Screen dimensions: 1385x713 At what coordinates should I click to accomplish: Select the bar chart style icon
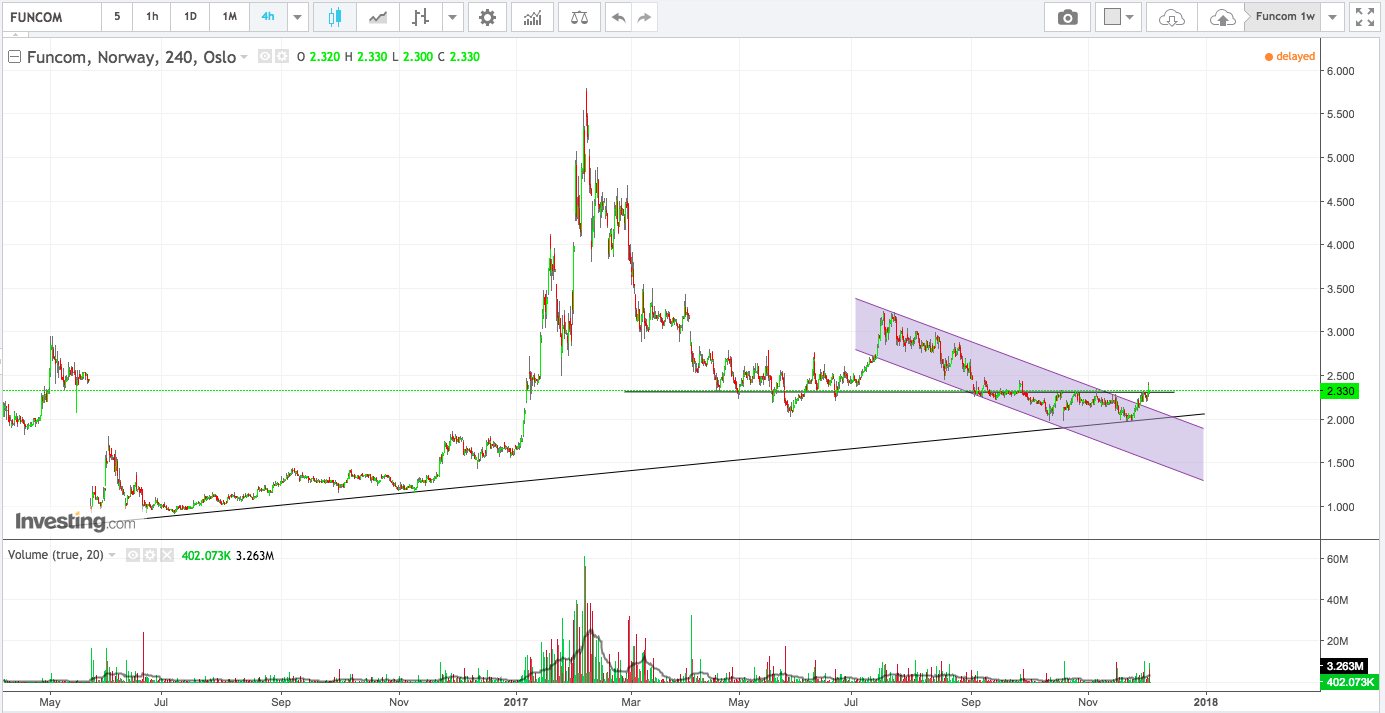point(421,17)
